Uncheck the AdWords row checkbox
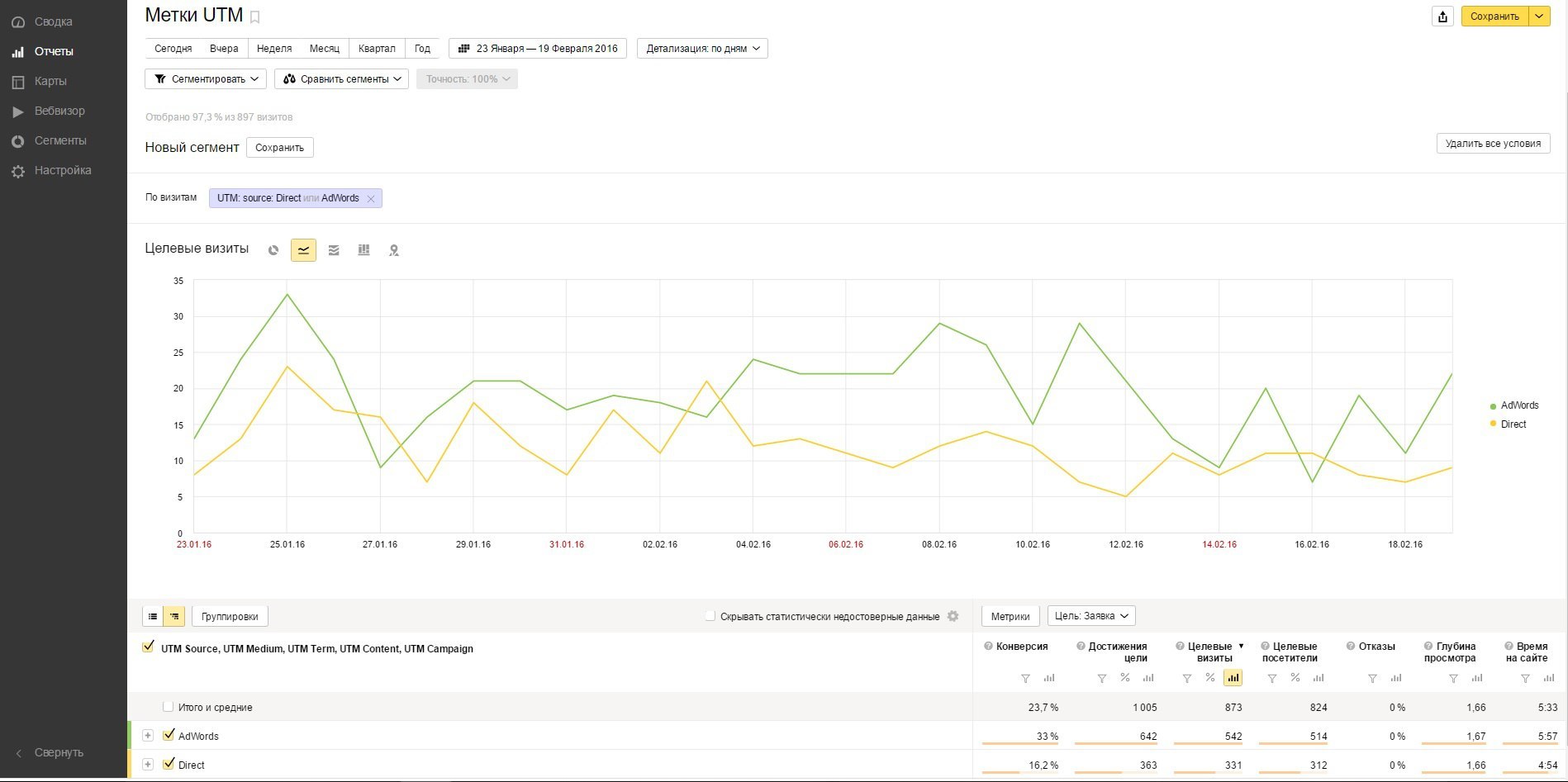Viewport: 1568px width, 782px height. tap(169, 735)
